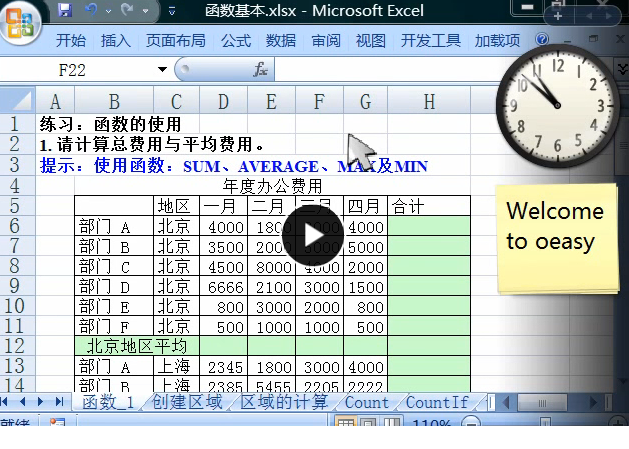Click the insert function fx button
The image size is (629, 449).
pos(260,69)
